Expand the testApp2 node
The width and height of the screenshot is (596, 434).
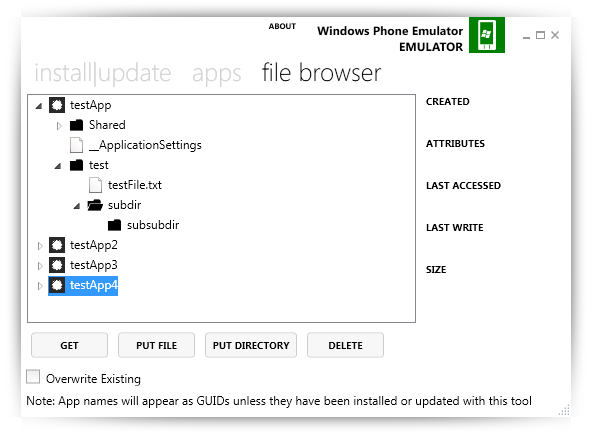tap(40, 246)
